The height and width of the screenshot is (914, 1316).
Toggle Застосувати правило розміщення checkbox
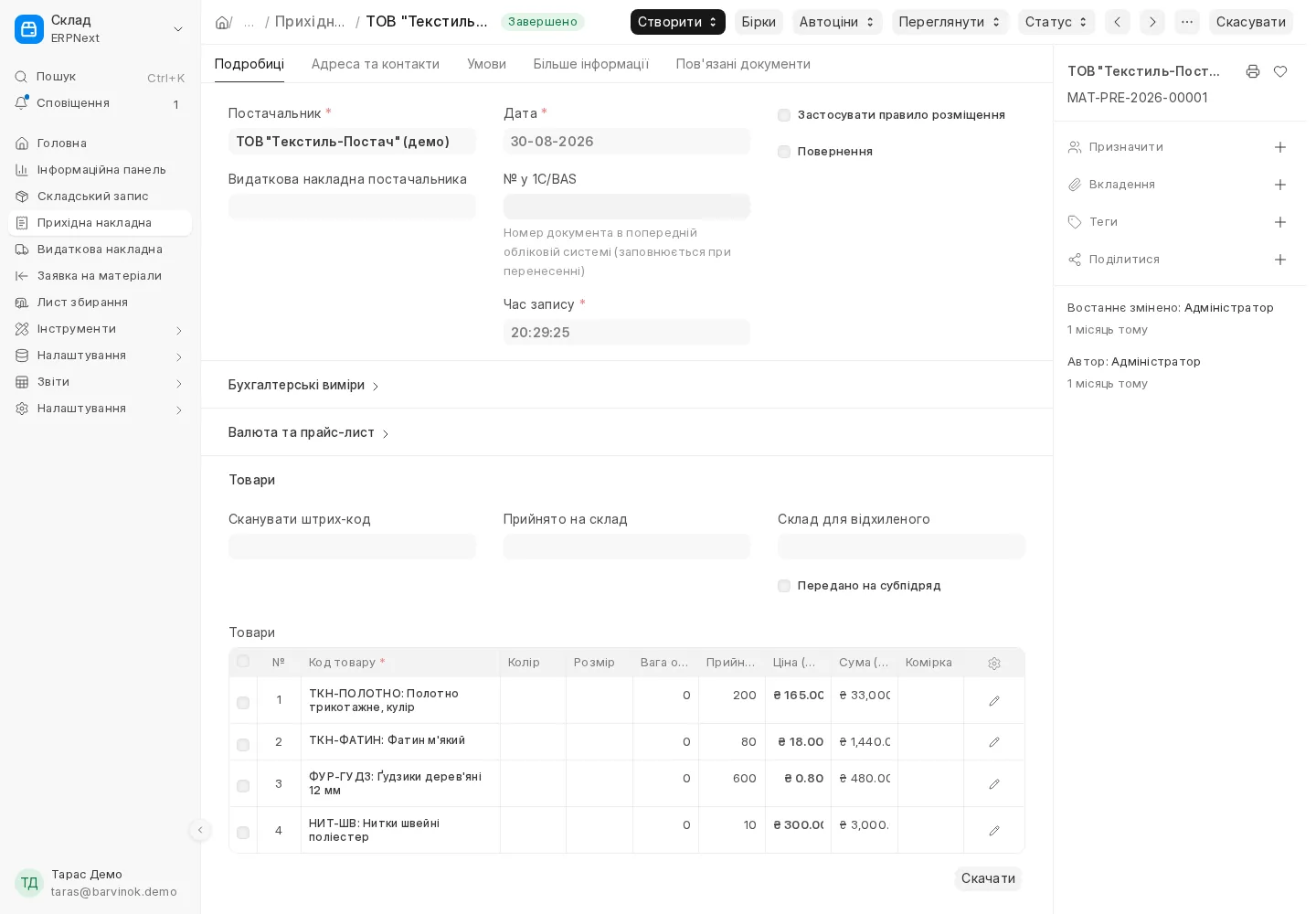784,115
